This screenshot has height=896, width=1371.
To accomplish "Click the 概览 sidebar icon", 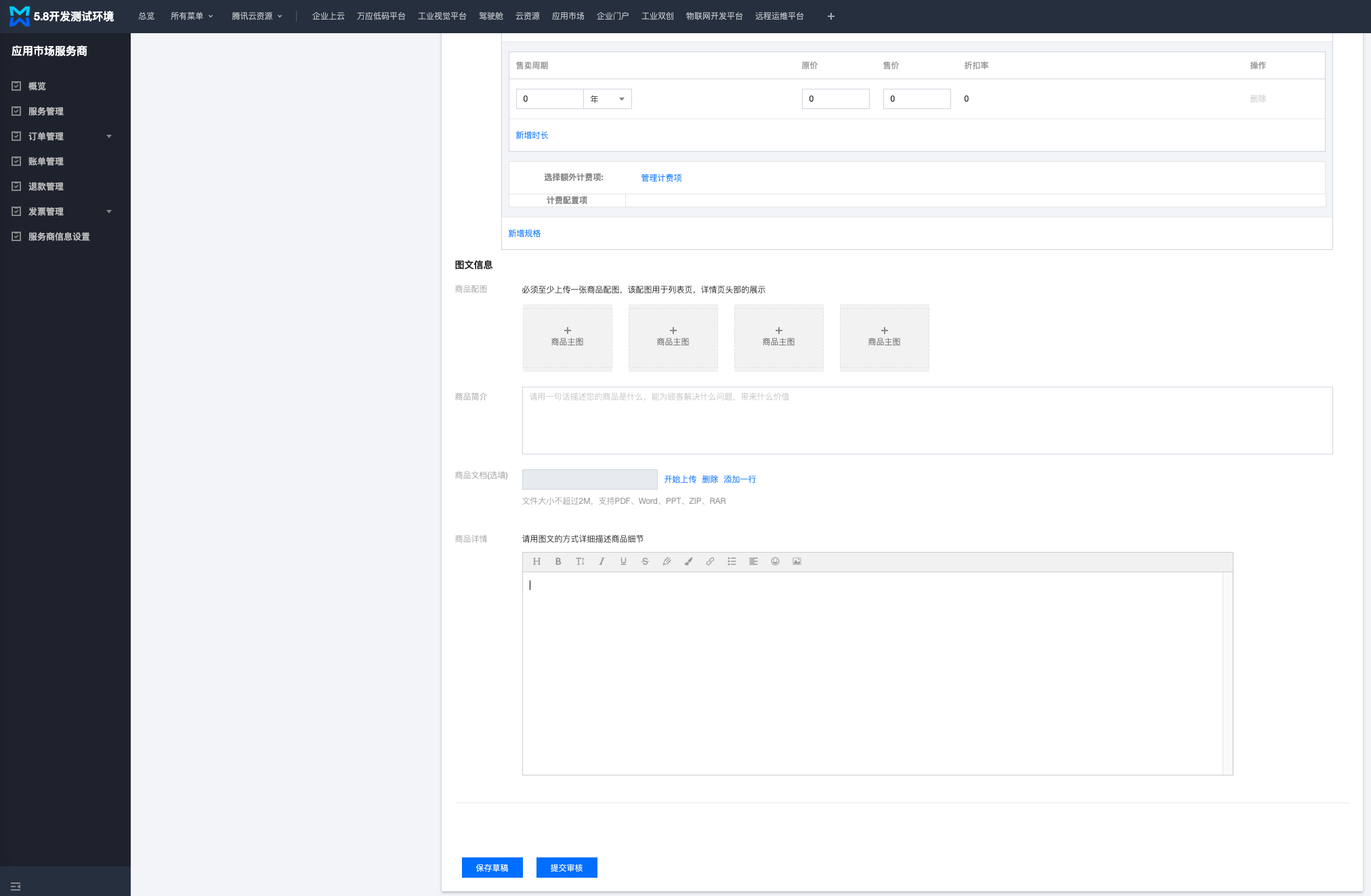I will point(16,86).
